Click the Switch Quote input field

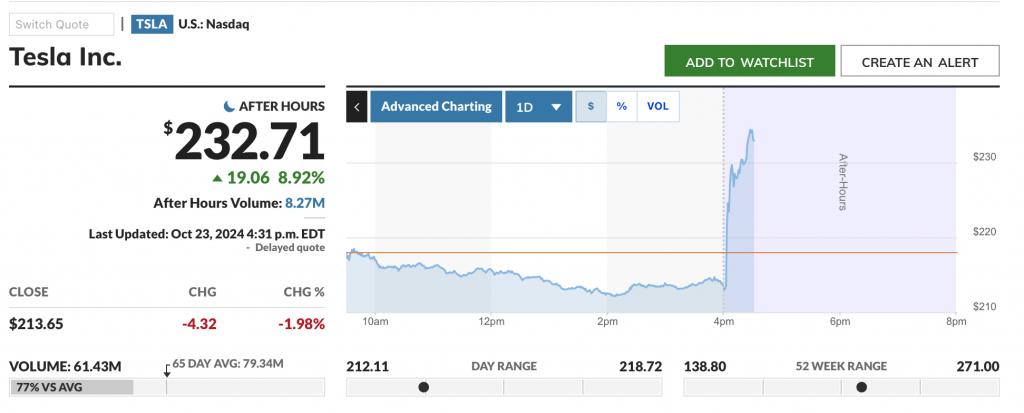coord(63,24)
